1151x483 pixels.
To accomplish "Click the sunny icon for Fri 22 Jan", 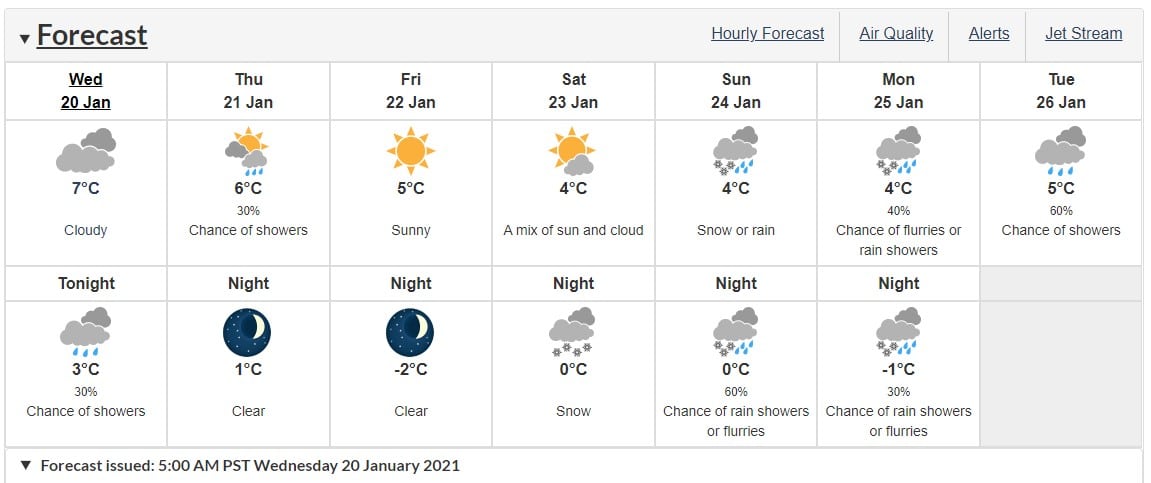I will tap(410, 151).
